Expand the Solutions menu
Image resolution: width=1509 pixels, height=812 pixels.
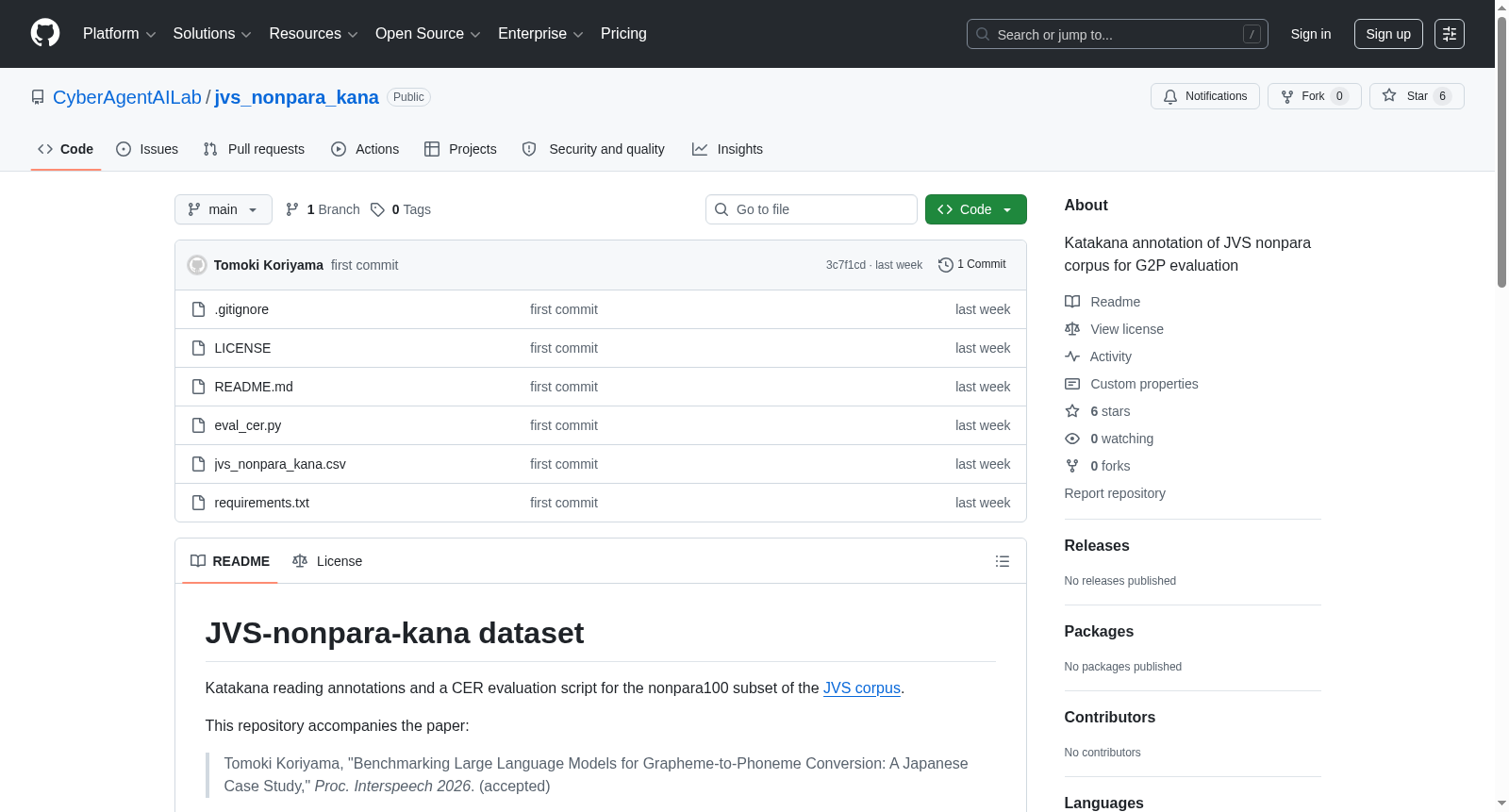pyautogui.click(x=212, y=34)
